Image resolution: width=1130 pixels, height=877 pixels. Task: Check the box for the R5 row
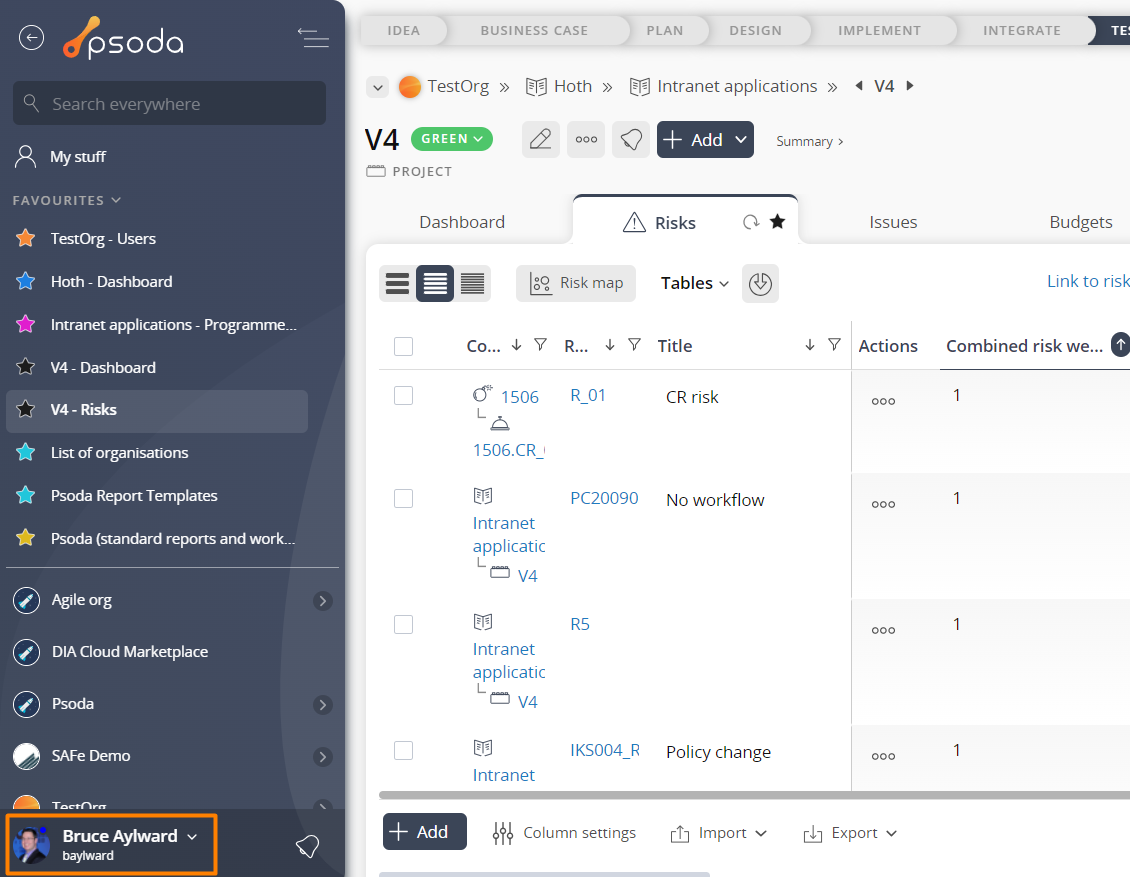404,625
